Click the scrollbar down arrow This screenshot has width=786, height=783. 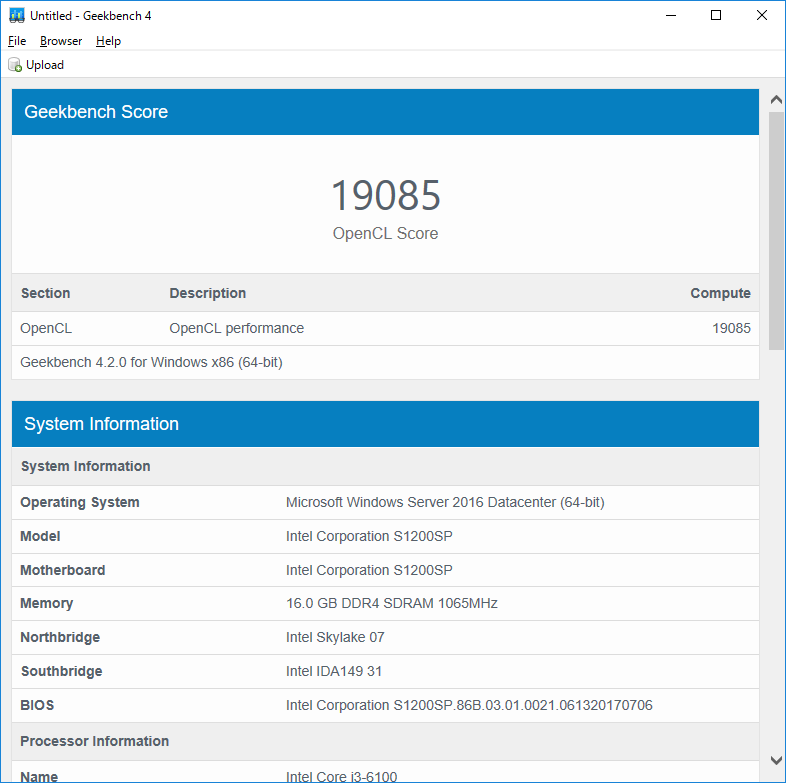[776, 760]
